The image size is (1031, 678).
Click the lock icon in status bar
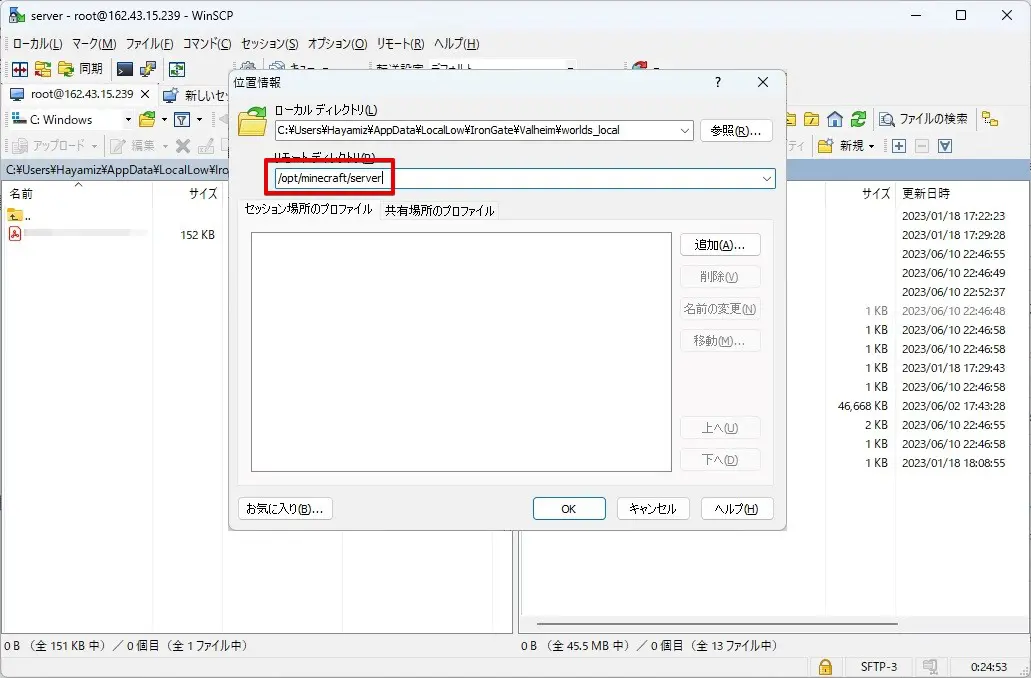825,666
